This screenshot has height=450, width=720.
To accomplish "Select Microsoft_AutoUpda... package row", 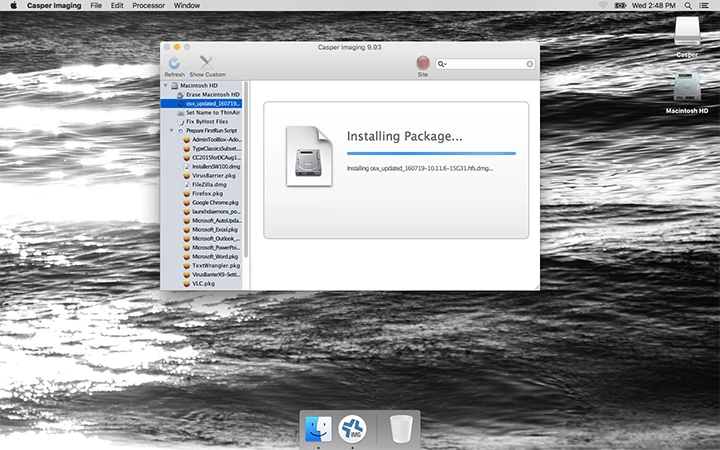I will (201, 221).
